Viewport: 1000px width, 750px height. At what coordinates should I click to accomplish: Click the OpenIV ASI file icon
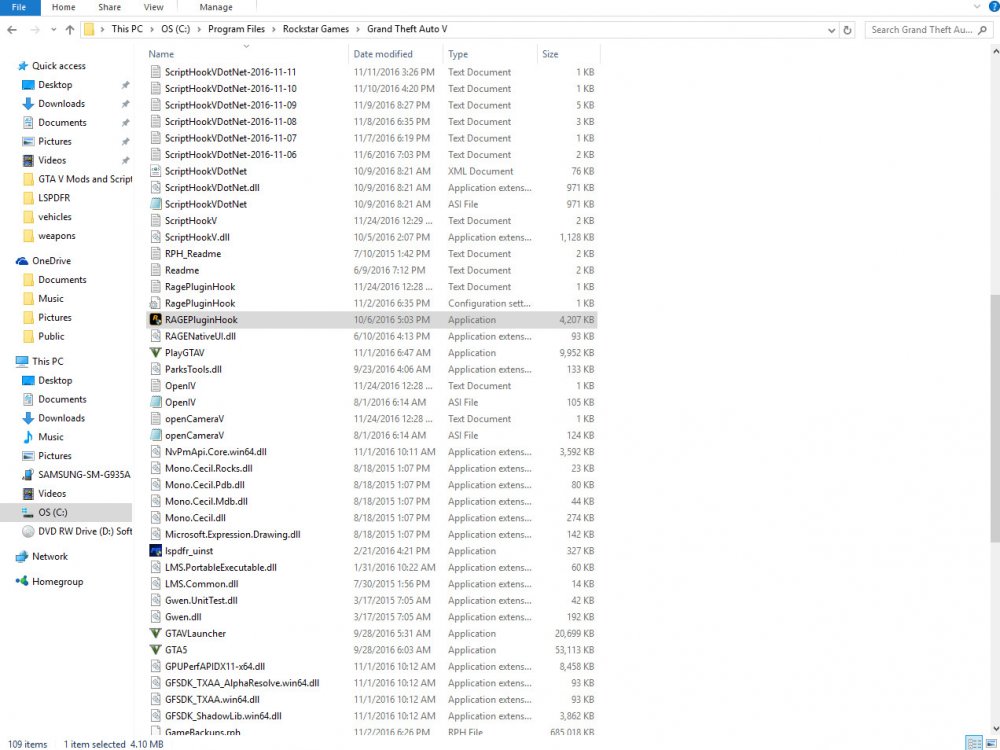pyautogui.click(x=155, y=402)
